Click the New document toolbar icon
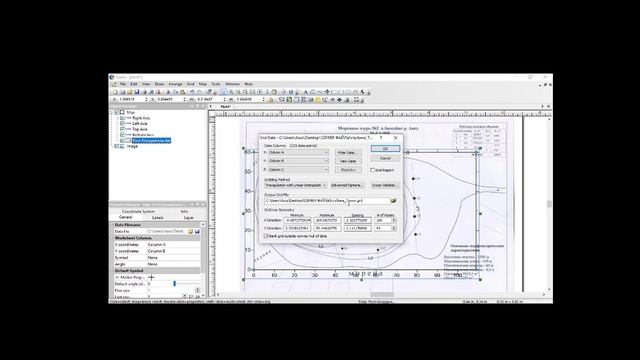Screen dimensions: 640x360 [x=115, y=92]
